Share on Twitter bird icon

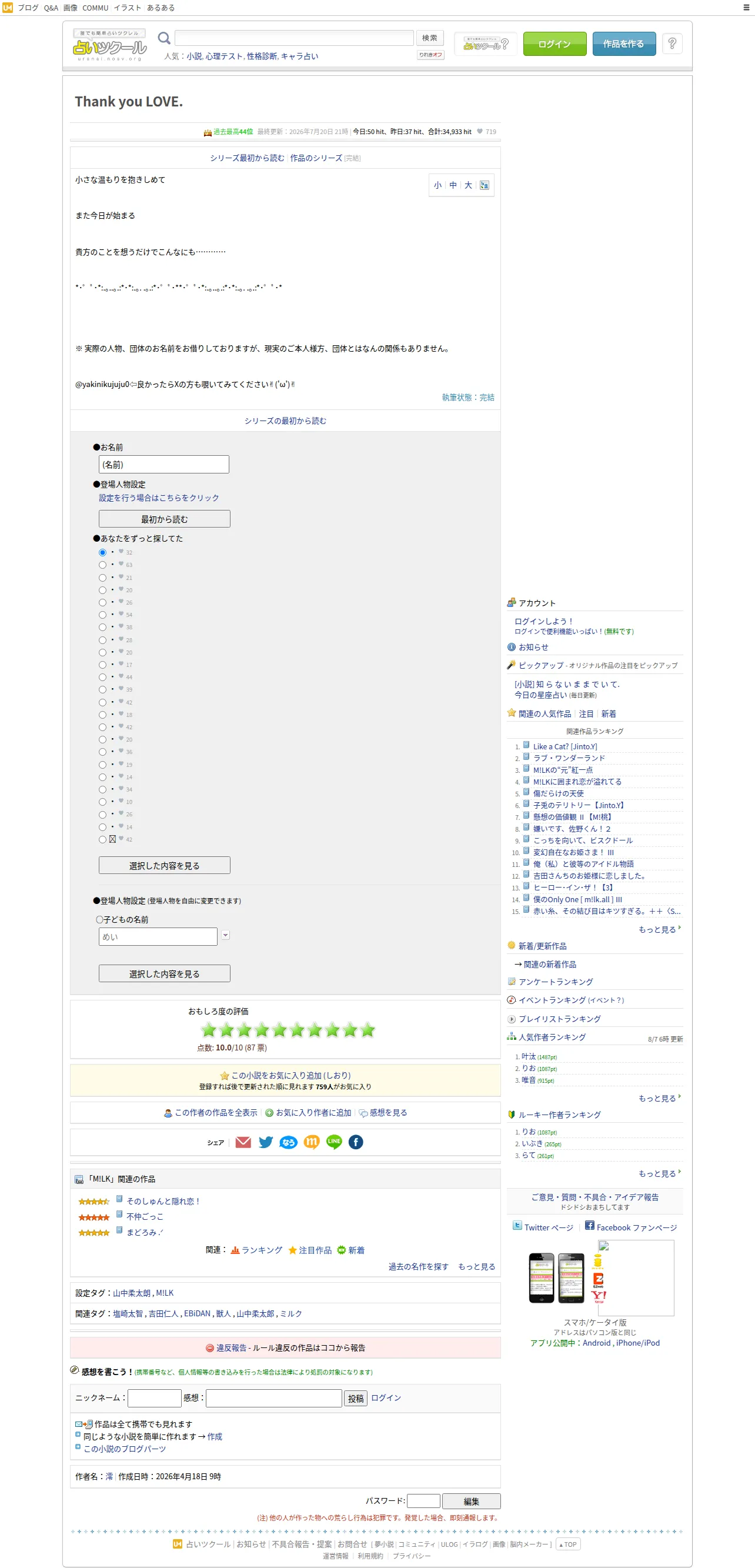(265, 1142)
